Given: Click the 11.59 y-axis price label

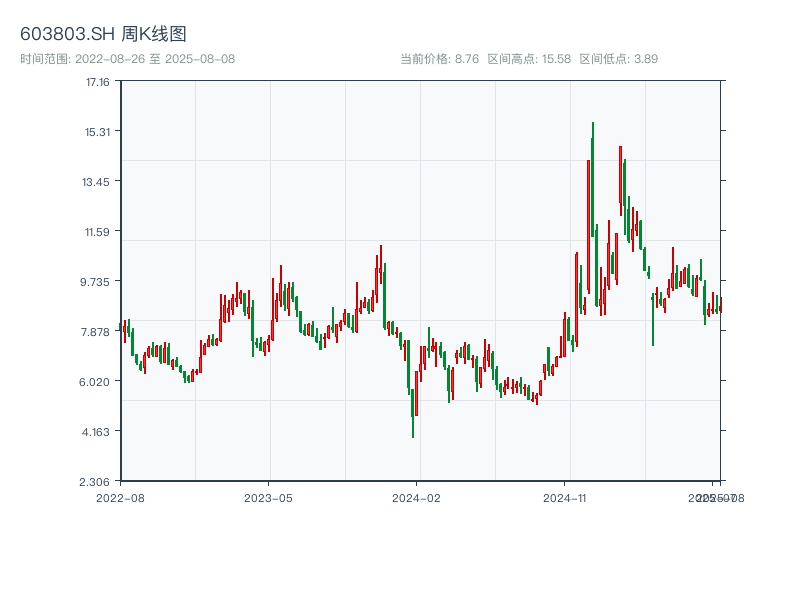Looking at the screenshot, I should (97, 232).
